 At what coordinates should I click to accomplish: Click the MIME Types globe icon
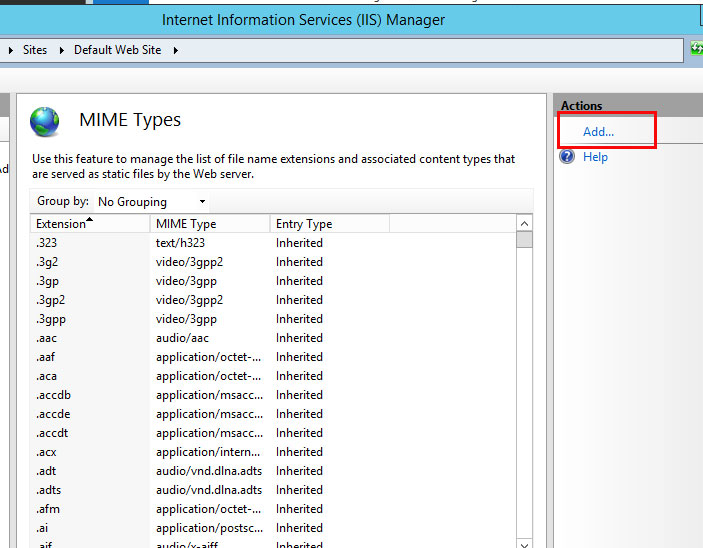coord(44,122)
